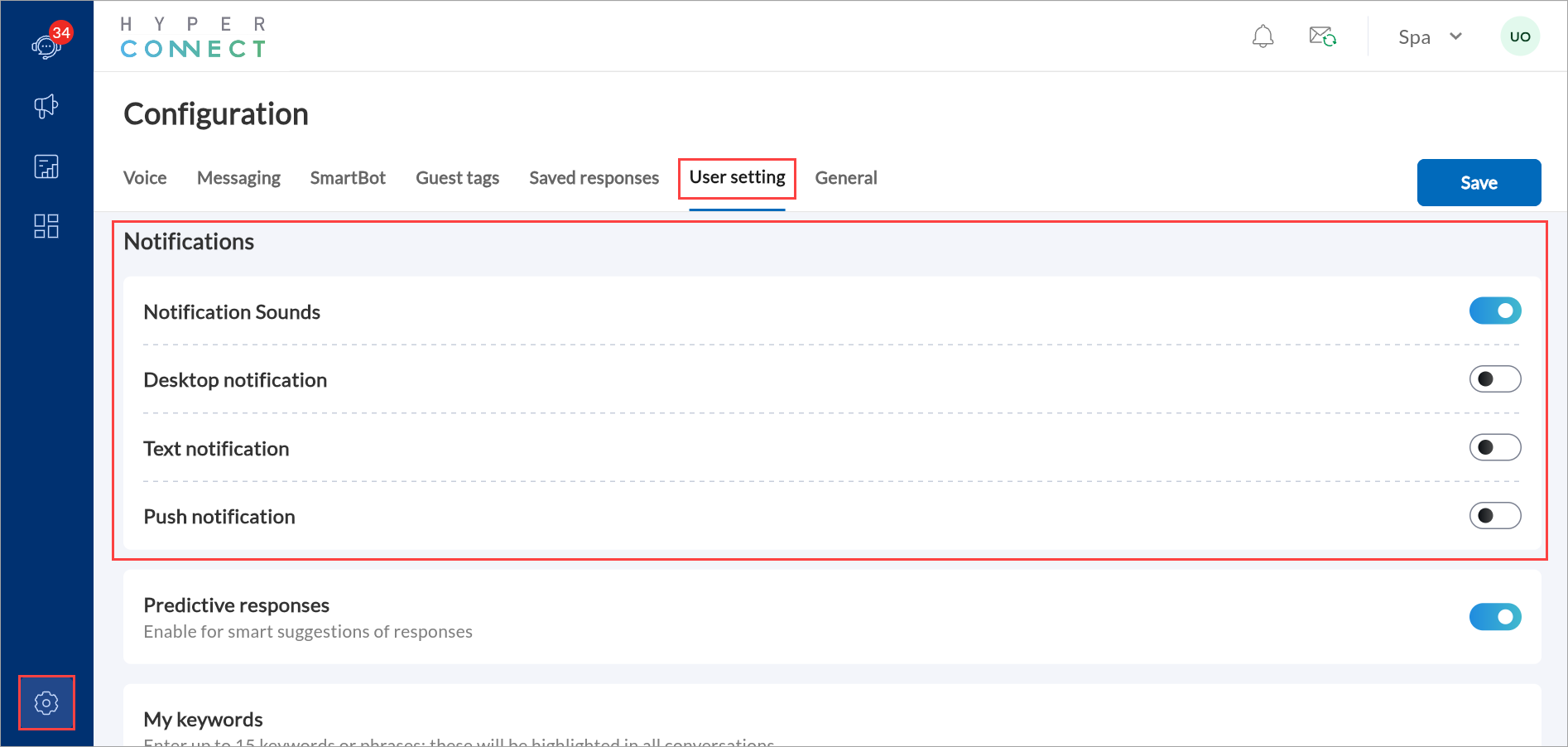Click the notification bell icon
1568x747 pixels.
tap(1263, 36)
